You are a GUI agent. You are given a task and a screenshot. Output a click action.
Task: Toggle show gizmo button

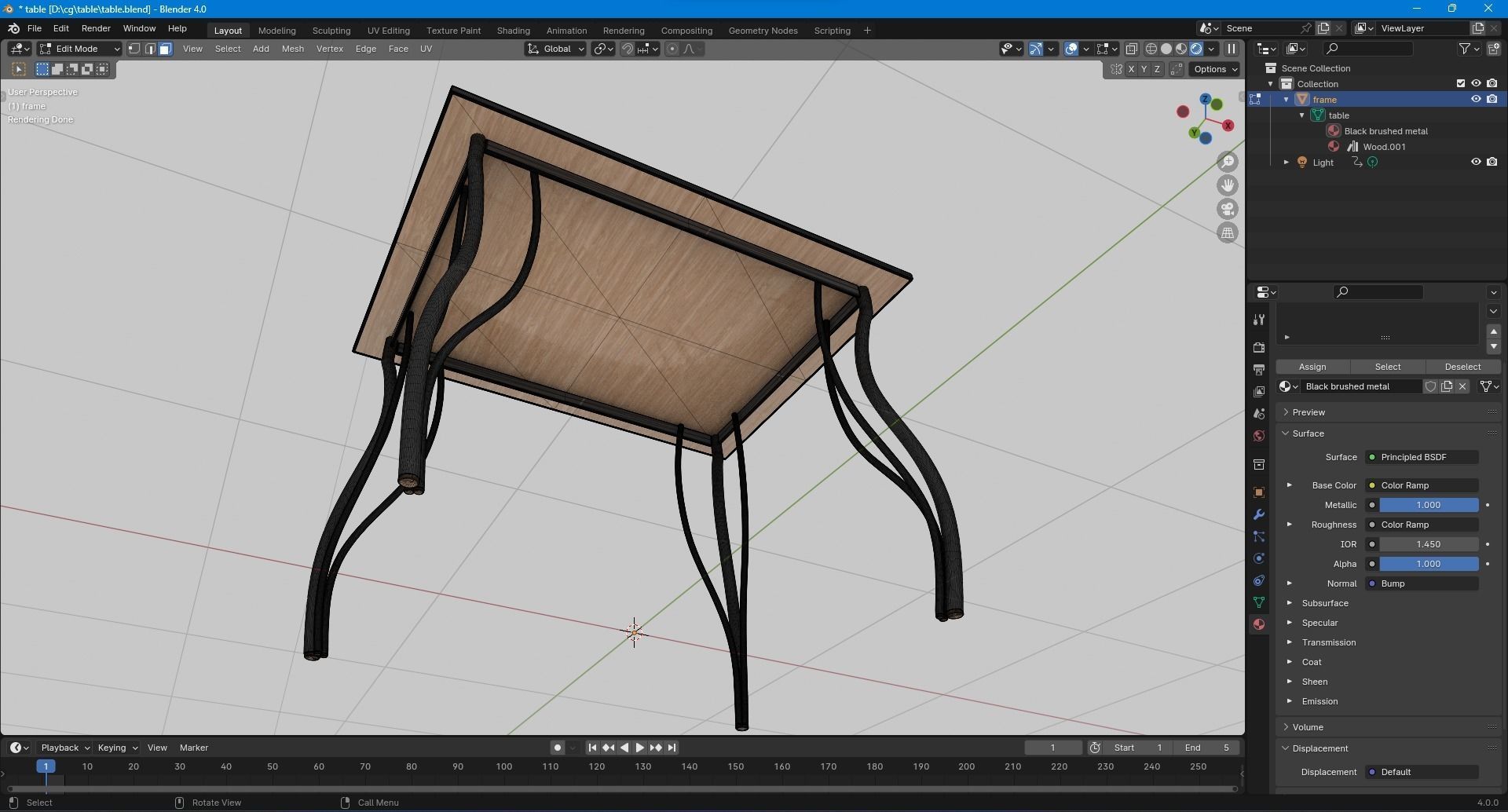click(x=1036, y=49)
